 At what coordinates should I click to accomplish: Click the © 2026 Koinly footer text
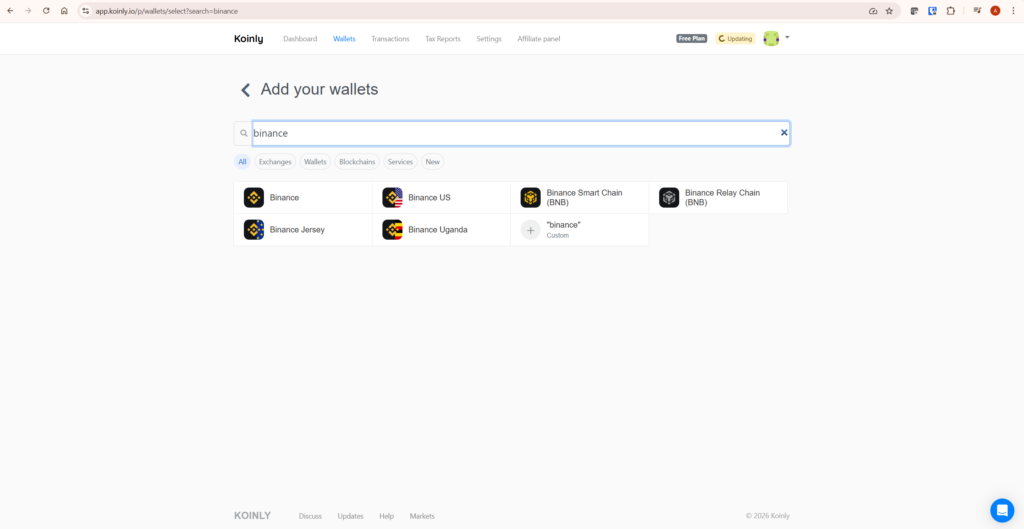(767, 516)
